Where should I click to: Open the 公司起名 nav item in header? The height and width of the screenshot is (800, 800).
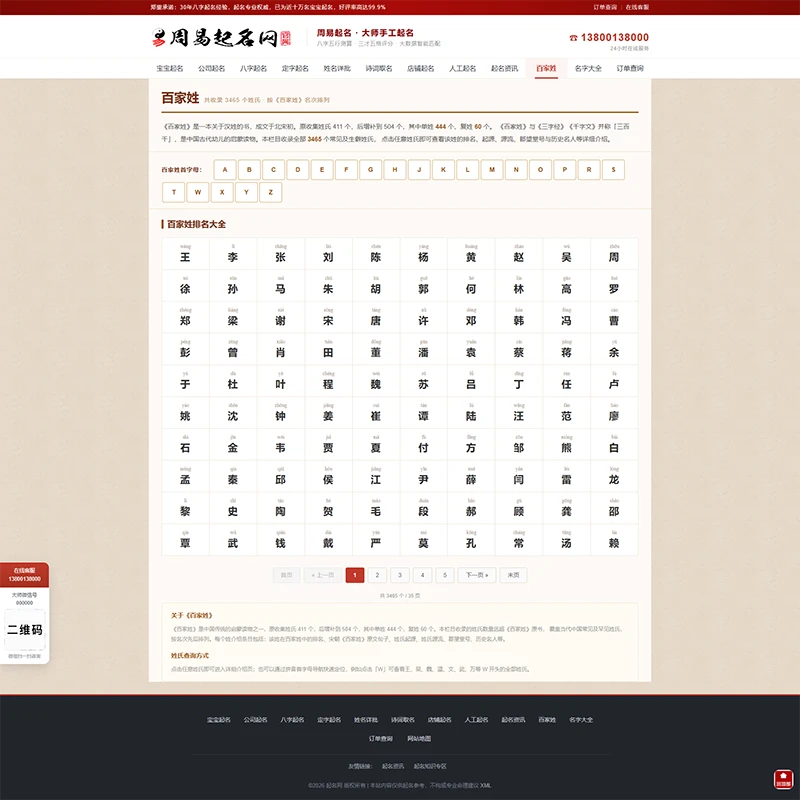(212, 68)
